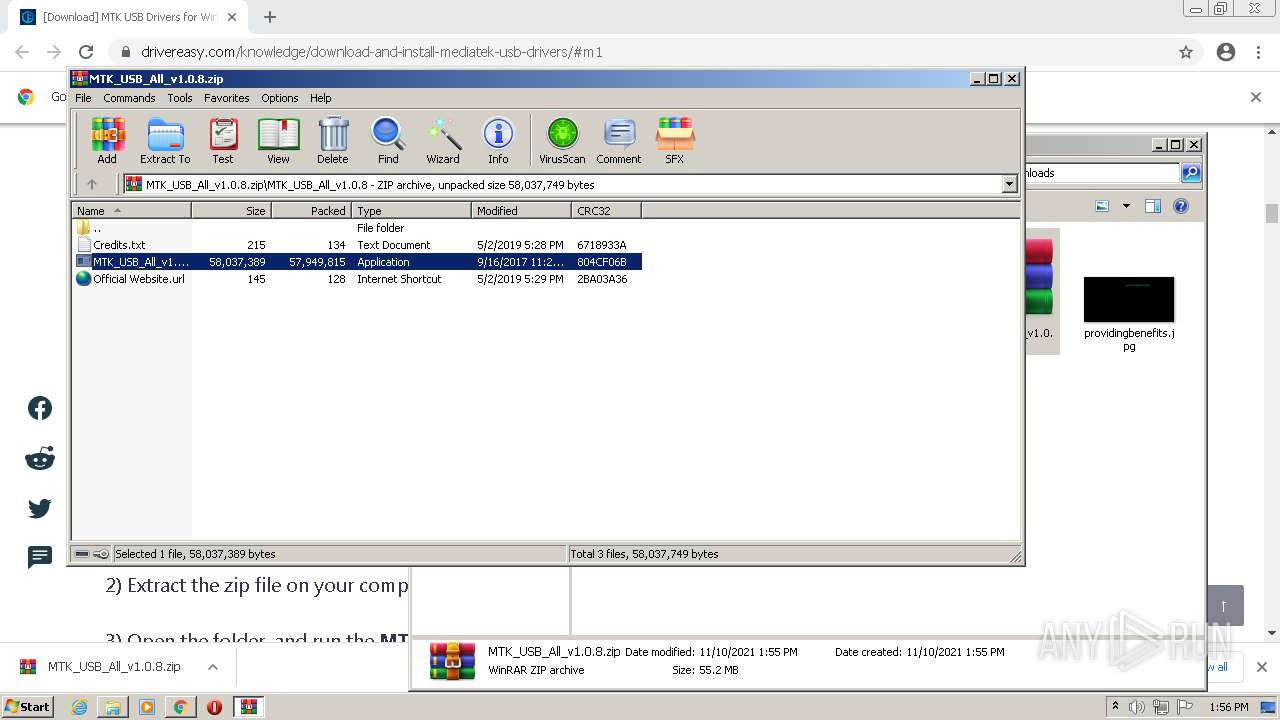
Task: Launch the Wizard wand tool
Action: tap(443, 141)
